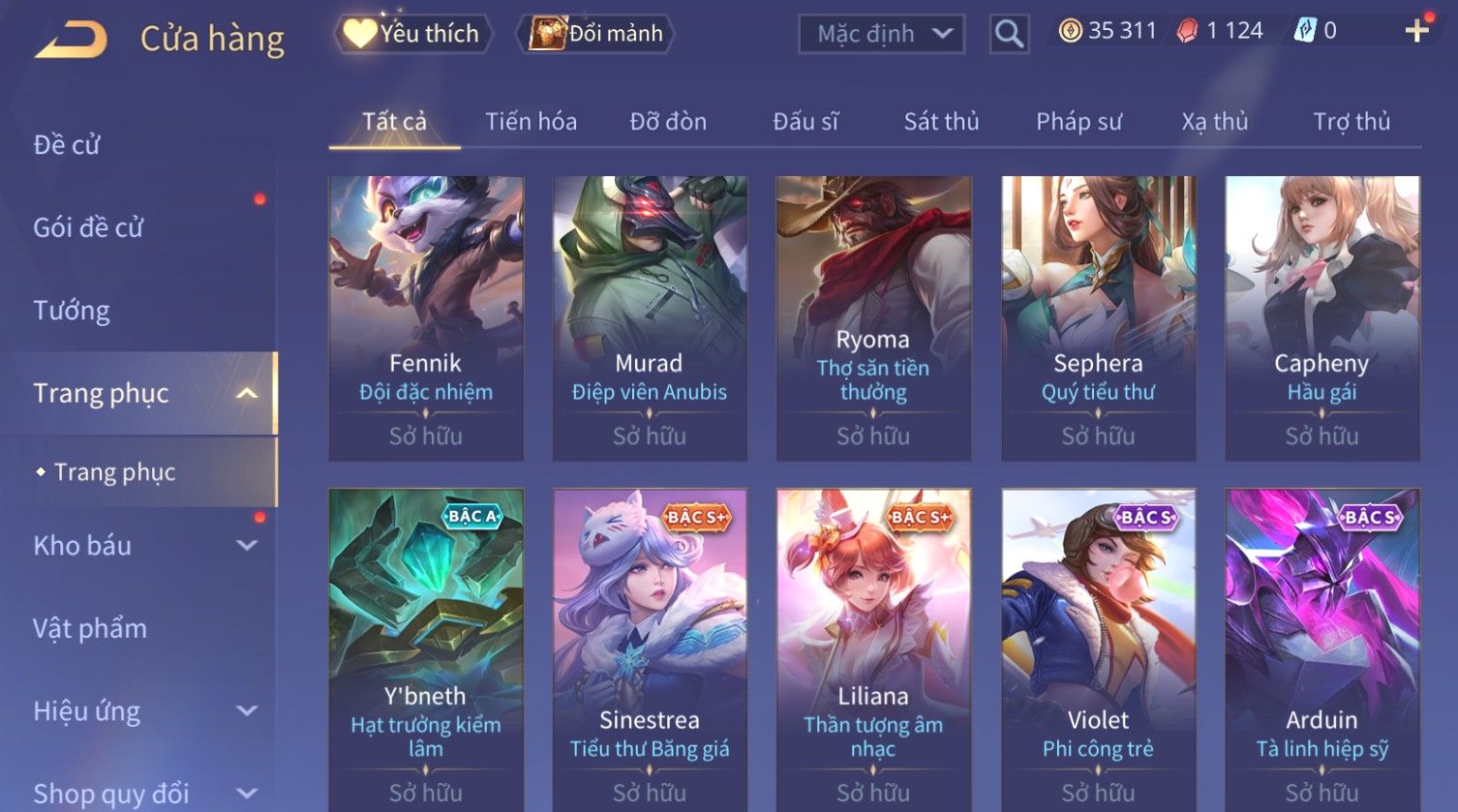This screenshot has width=1458, height=812.
Task: Switch to the Sát thủ tab
Action: 941,121
